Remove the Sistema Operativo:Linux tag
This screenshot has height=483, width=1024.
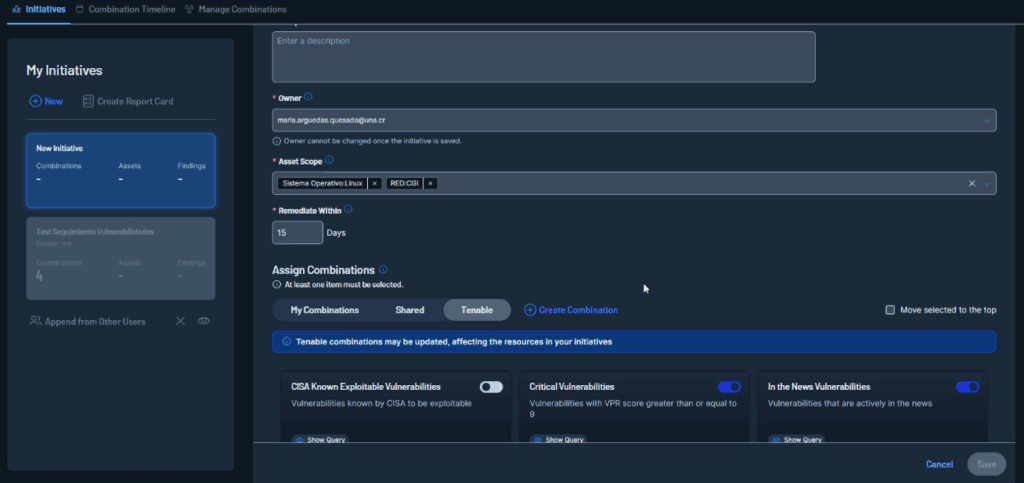[x=374, y=183]
